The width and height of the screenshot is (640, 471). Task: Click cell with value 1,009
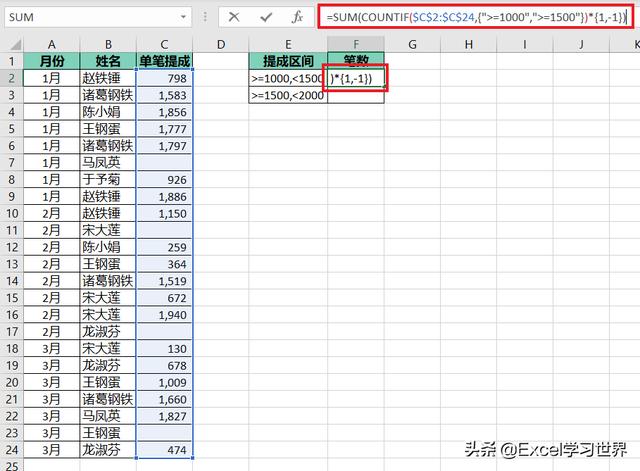click(x=164, y=382)
